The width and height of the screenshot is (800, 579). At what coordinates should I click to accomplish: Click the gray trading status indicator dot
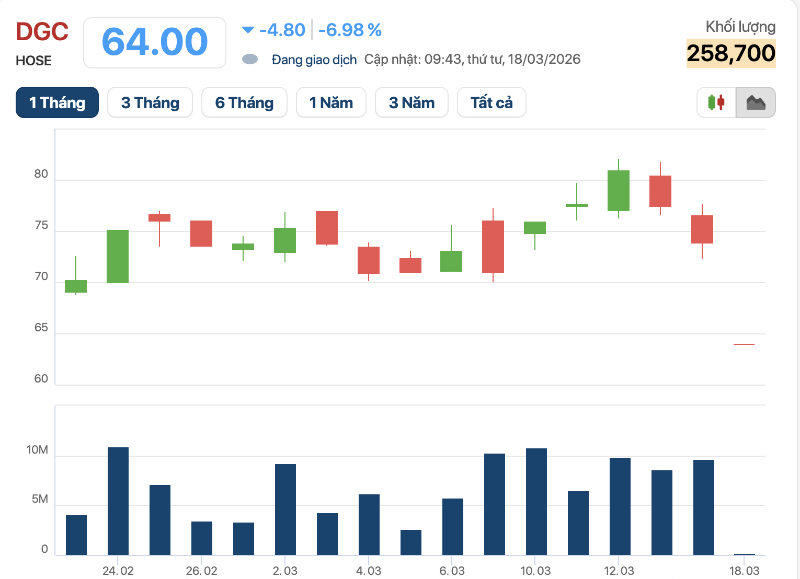(x=250, y=59)
